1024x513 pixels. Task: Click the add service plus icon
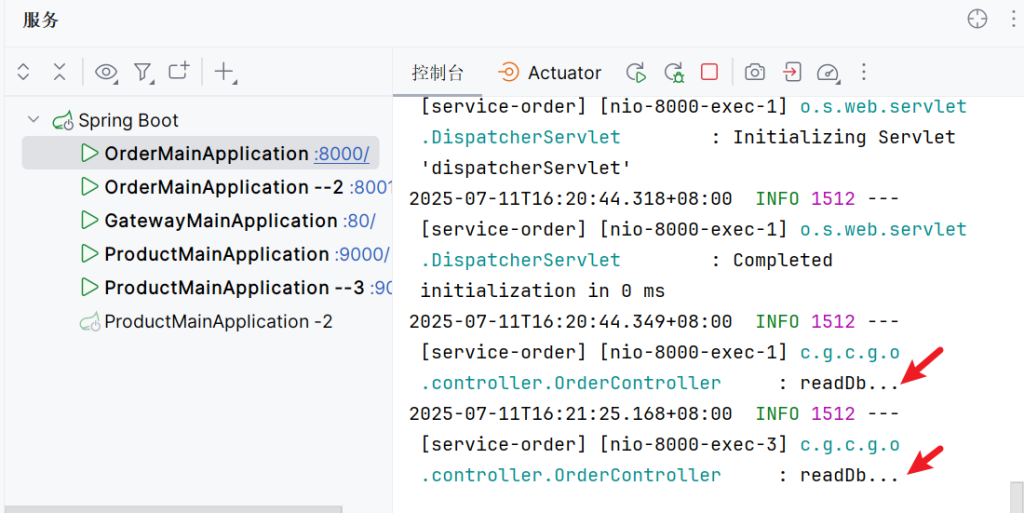[224, 72]
